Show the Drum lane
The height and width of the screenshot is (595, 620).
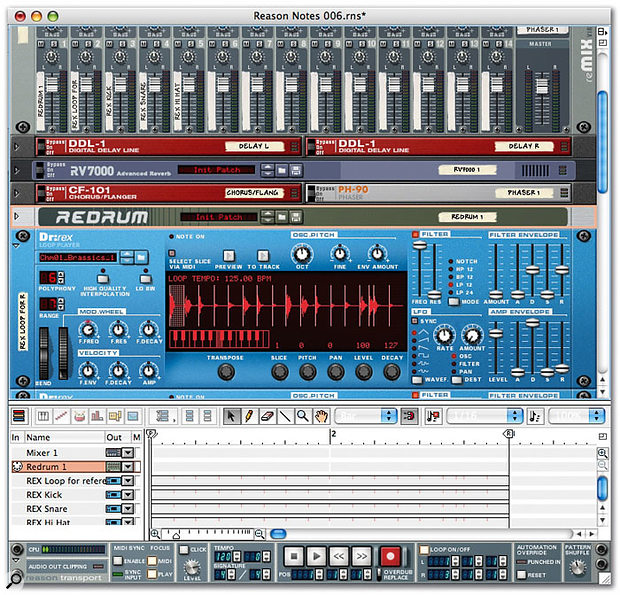click(x=79, y=416)
